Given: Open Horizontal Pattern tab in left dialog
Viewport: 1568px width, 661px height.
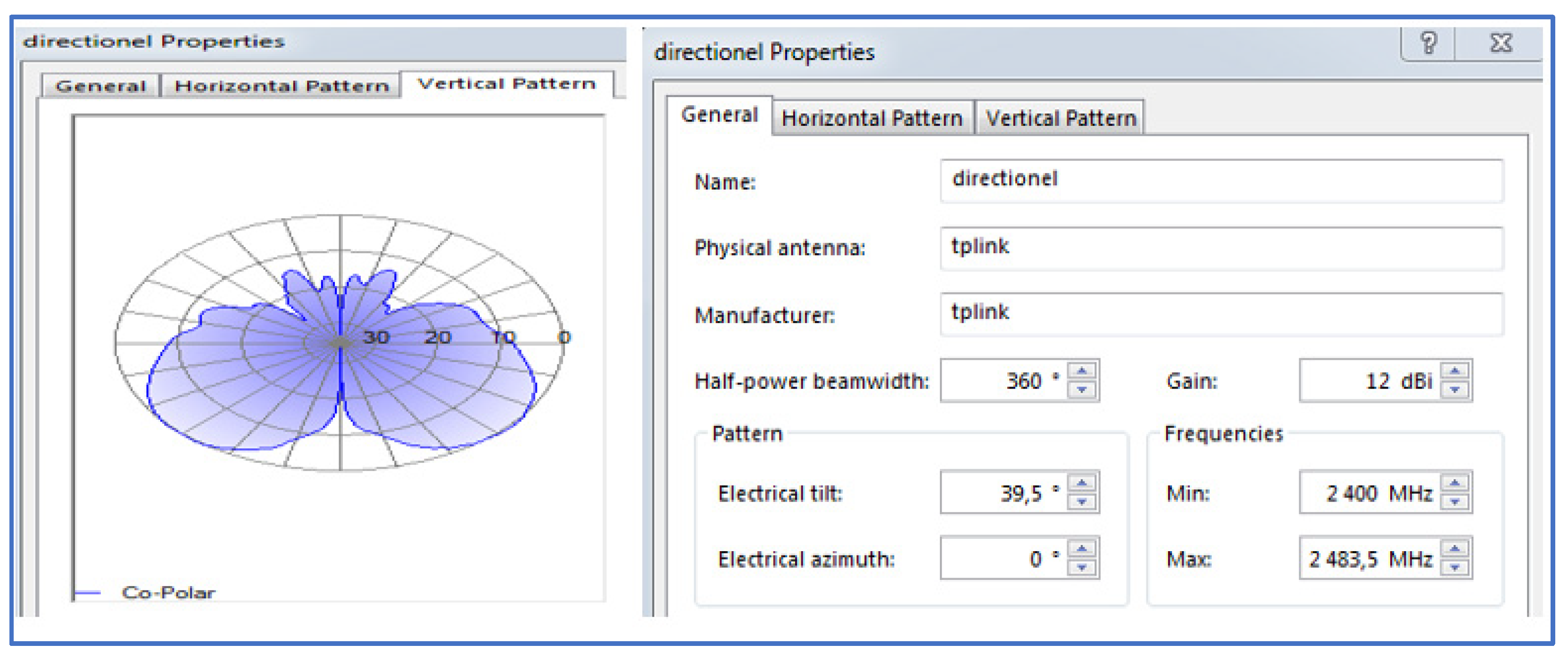Looking at the screenshot, I should 281,86.
